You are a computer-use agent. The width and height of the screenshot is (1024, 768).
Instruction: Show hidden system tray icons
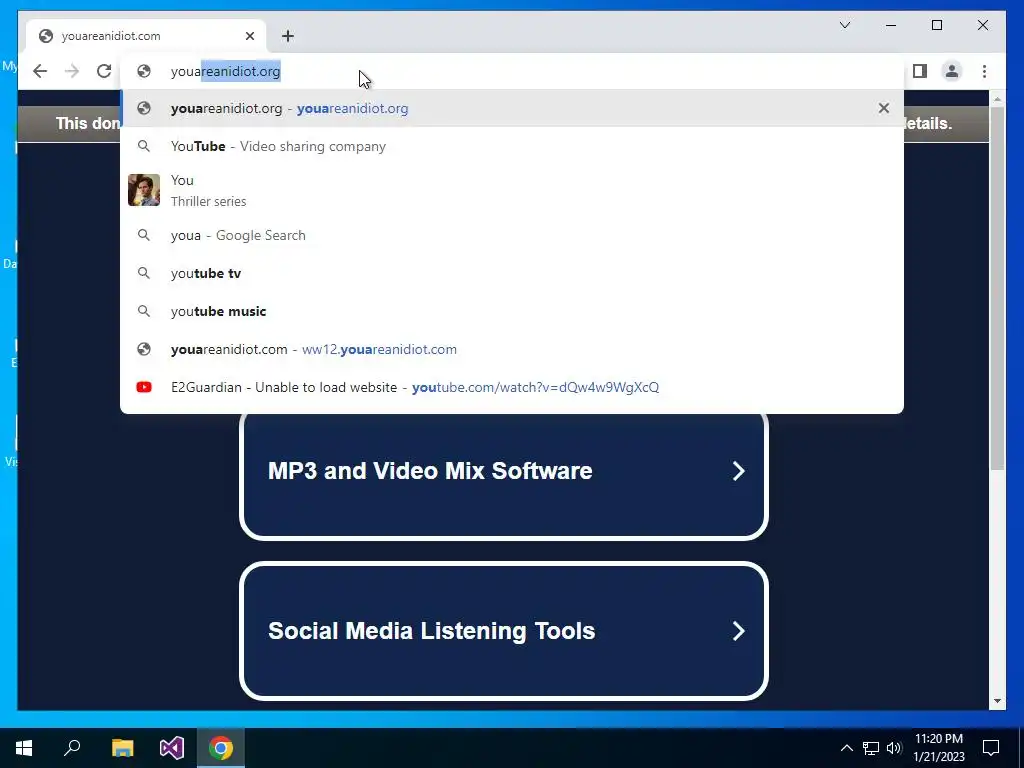846,748
